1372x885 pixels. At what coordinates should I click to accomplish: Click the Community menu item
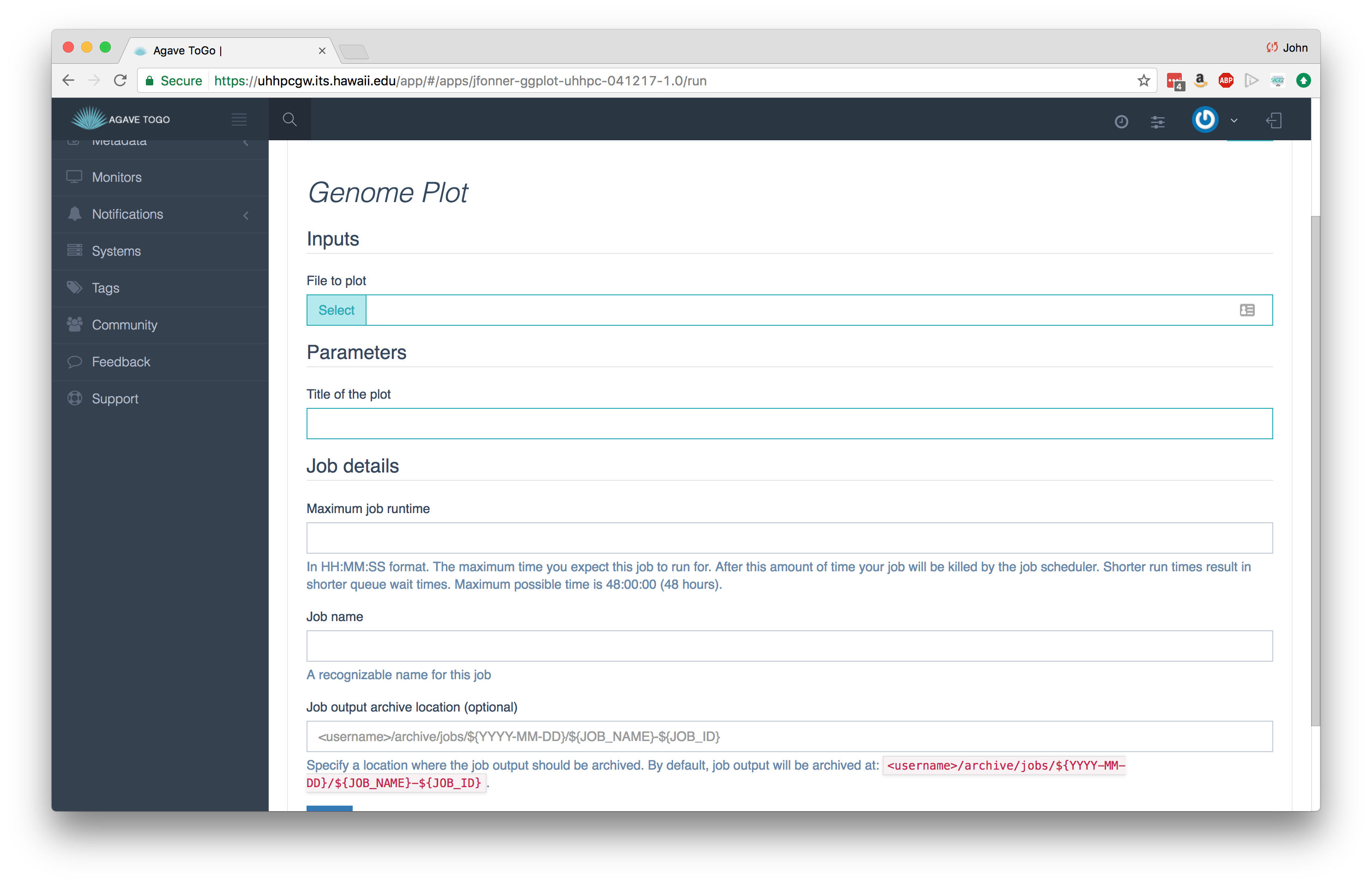(124, 324)
